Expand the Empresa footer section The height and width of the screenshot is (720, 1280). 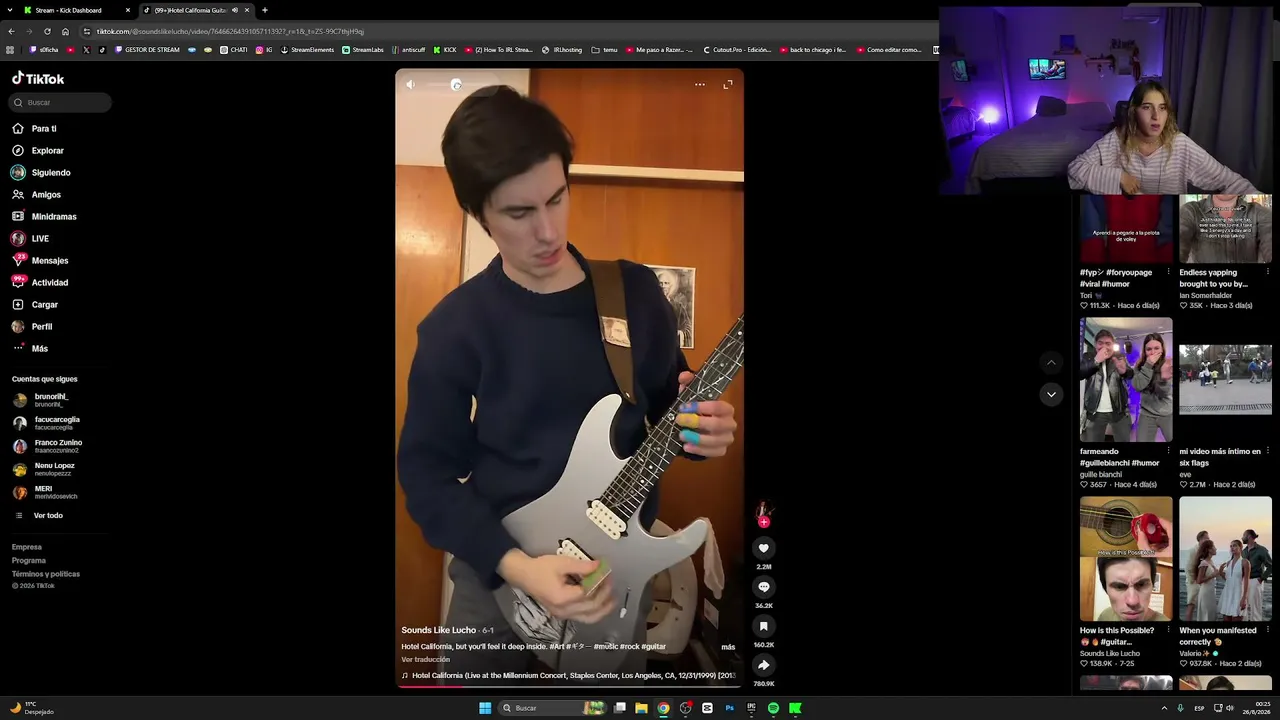click(x=27, y=547)
